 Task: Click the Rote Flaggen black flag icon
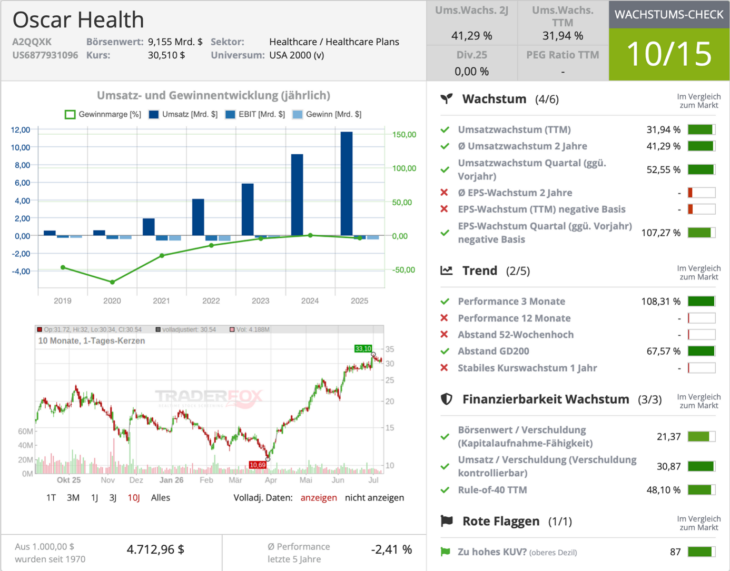click(446, 521)
